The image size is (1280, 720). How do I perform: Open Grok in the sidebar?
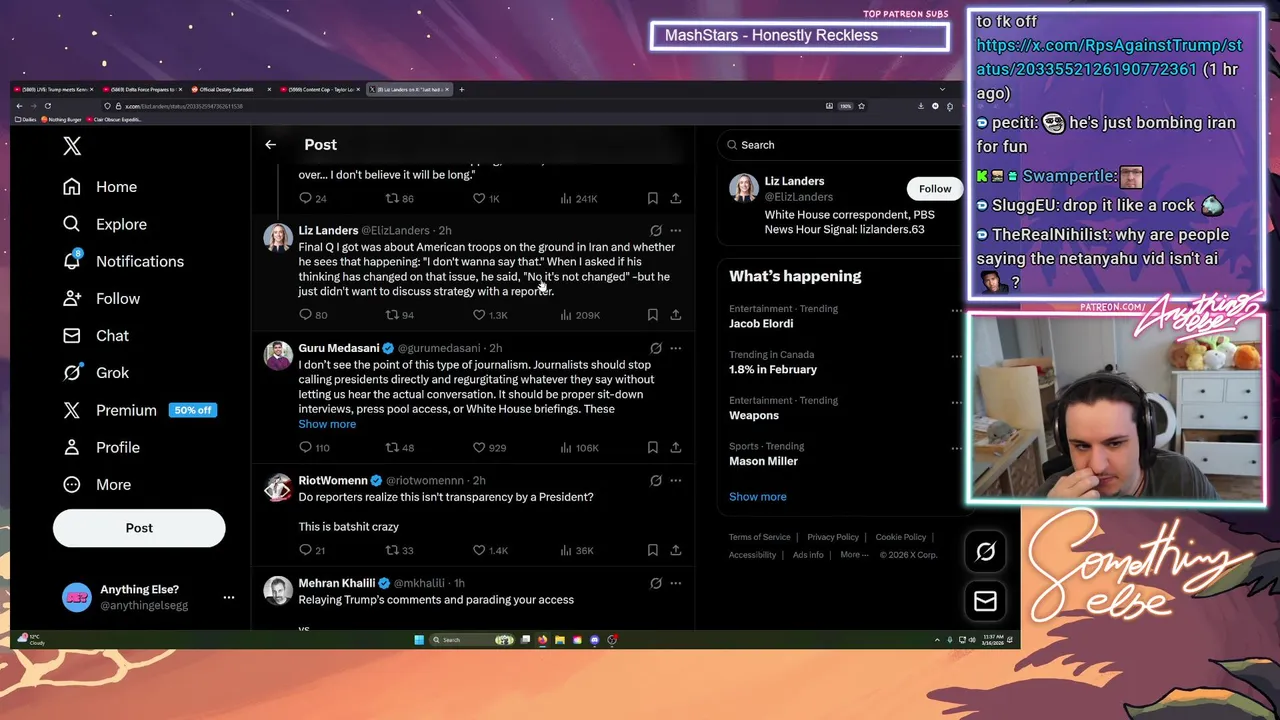(95, 372)
